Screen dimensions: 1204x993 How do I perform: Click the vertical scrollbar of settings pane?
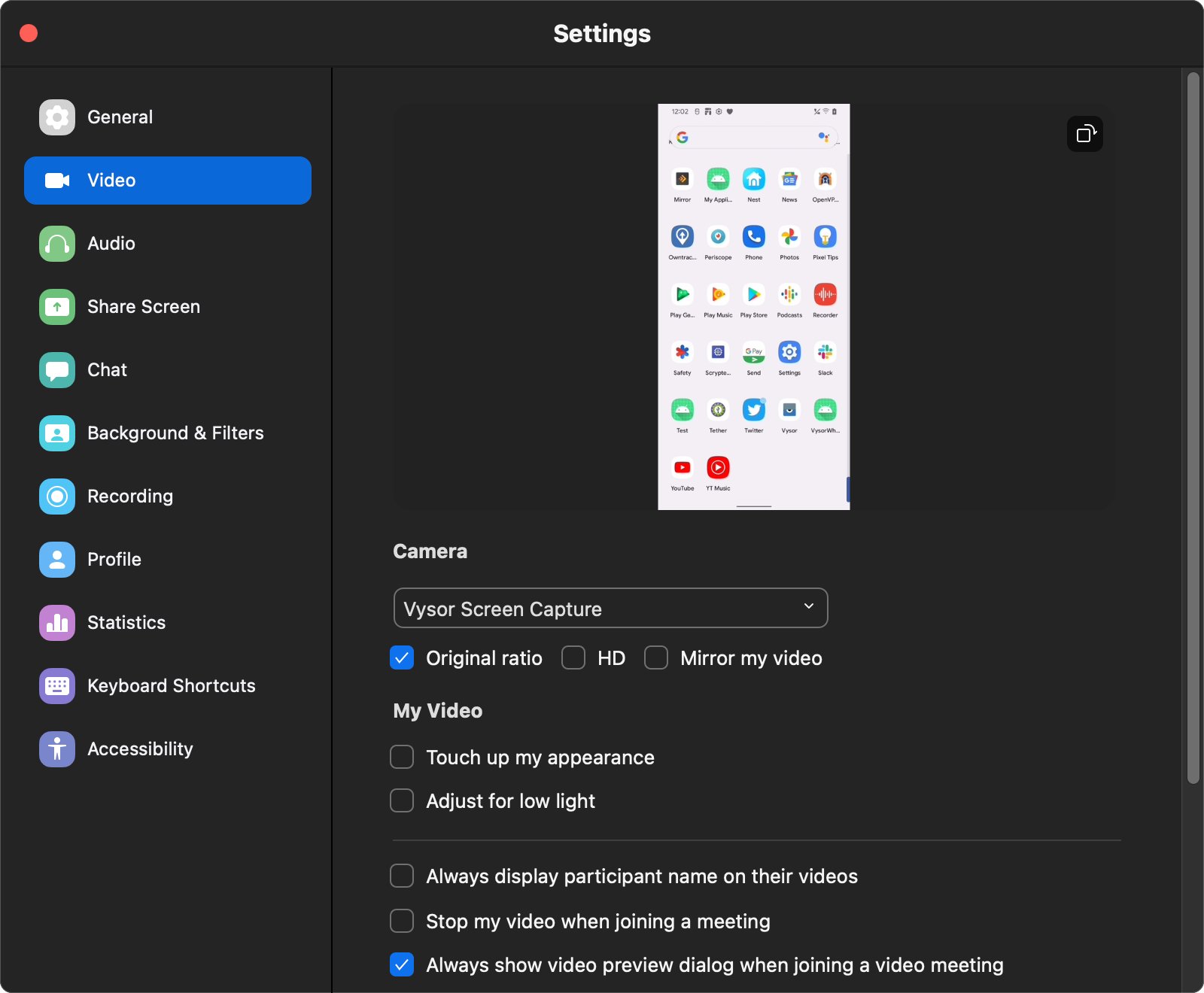(x=1193, y=427)
